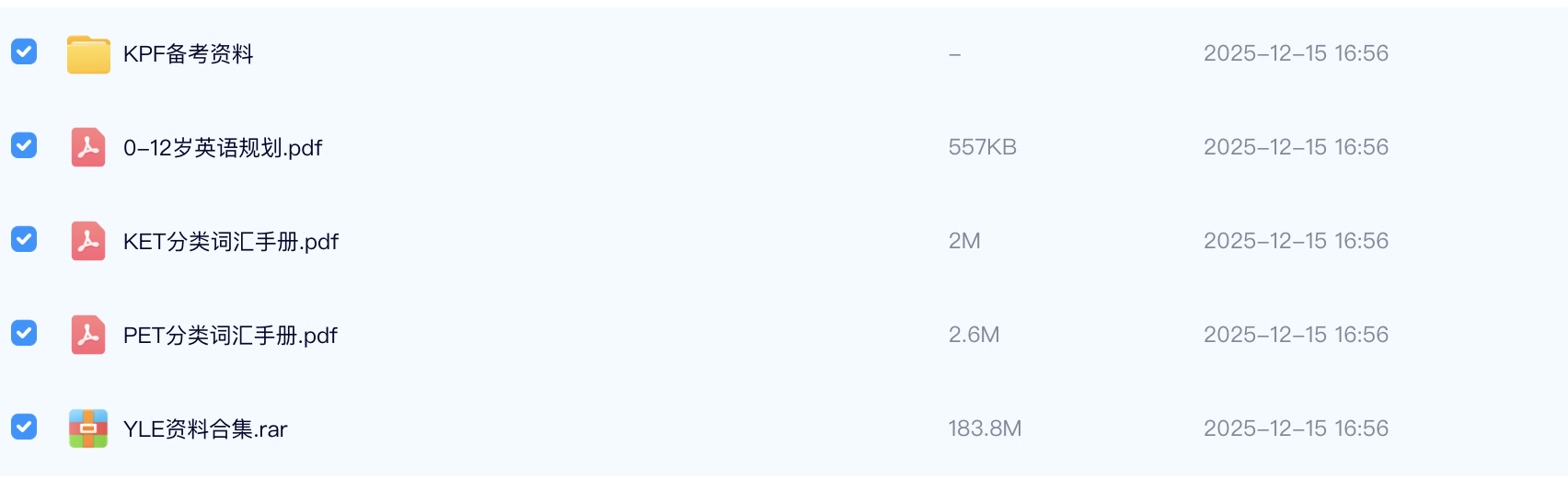The width and height of the screenshot is (1568, 480).
Task: Click the PDF icon for PET分类词汇手册.pdf
Action: [x=88, y=335]
